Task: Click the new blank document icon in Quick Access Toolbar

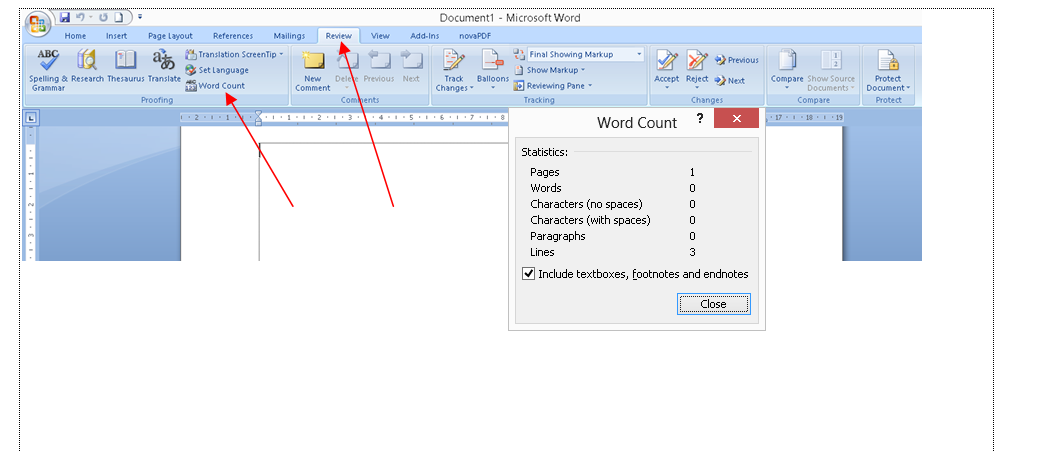Action: point(118,17)
